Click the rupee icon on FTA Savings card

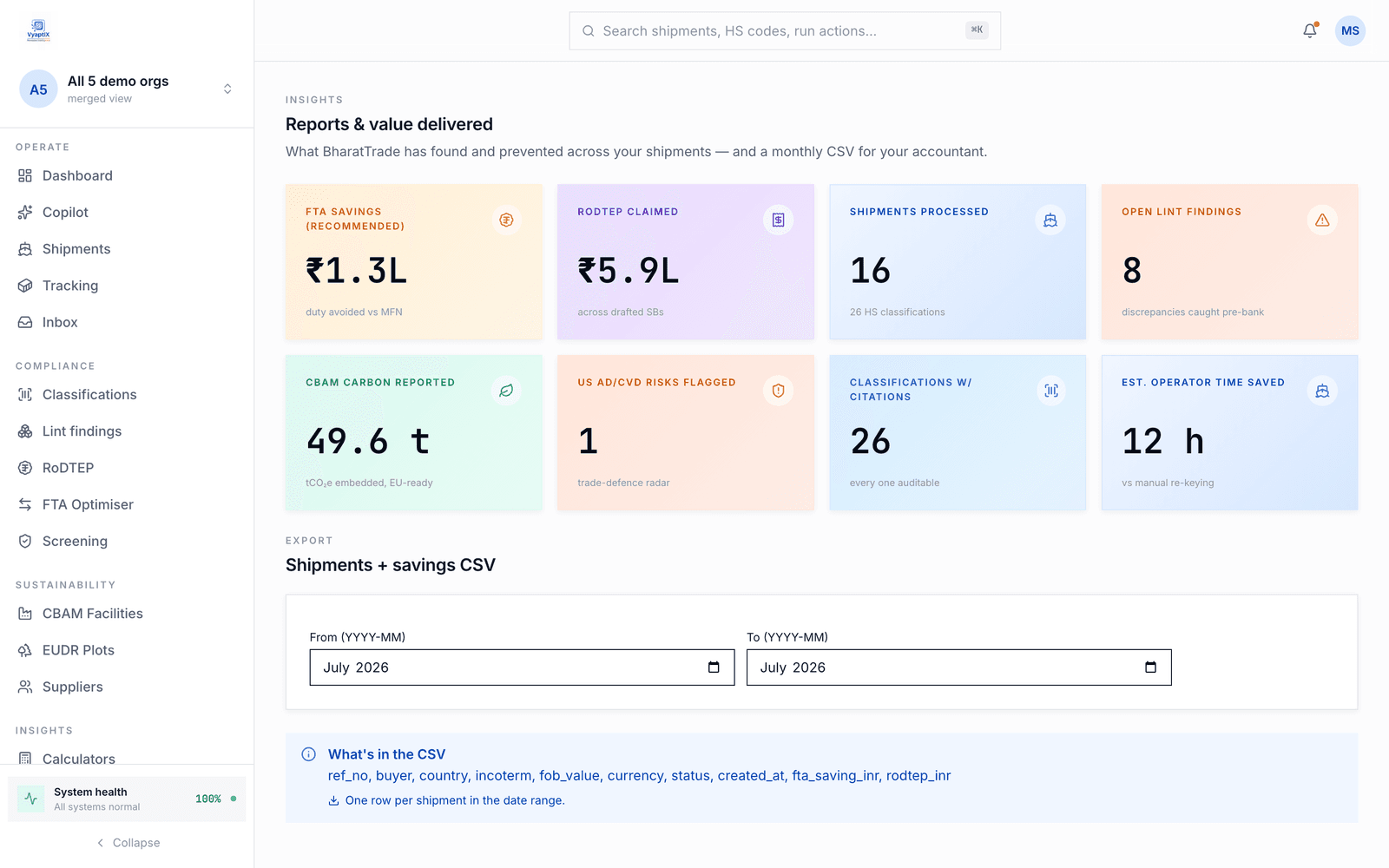pyautogui.click(x=506, y=220)
